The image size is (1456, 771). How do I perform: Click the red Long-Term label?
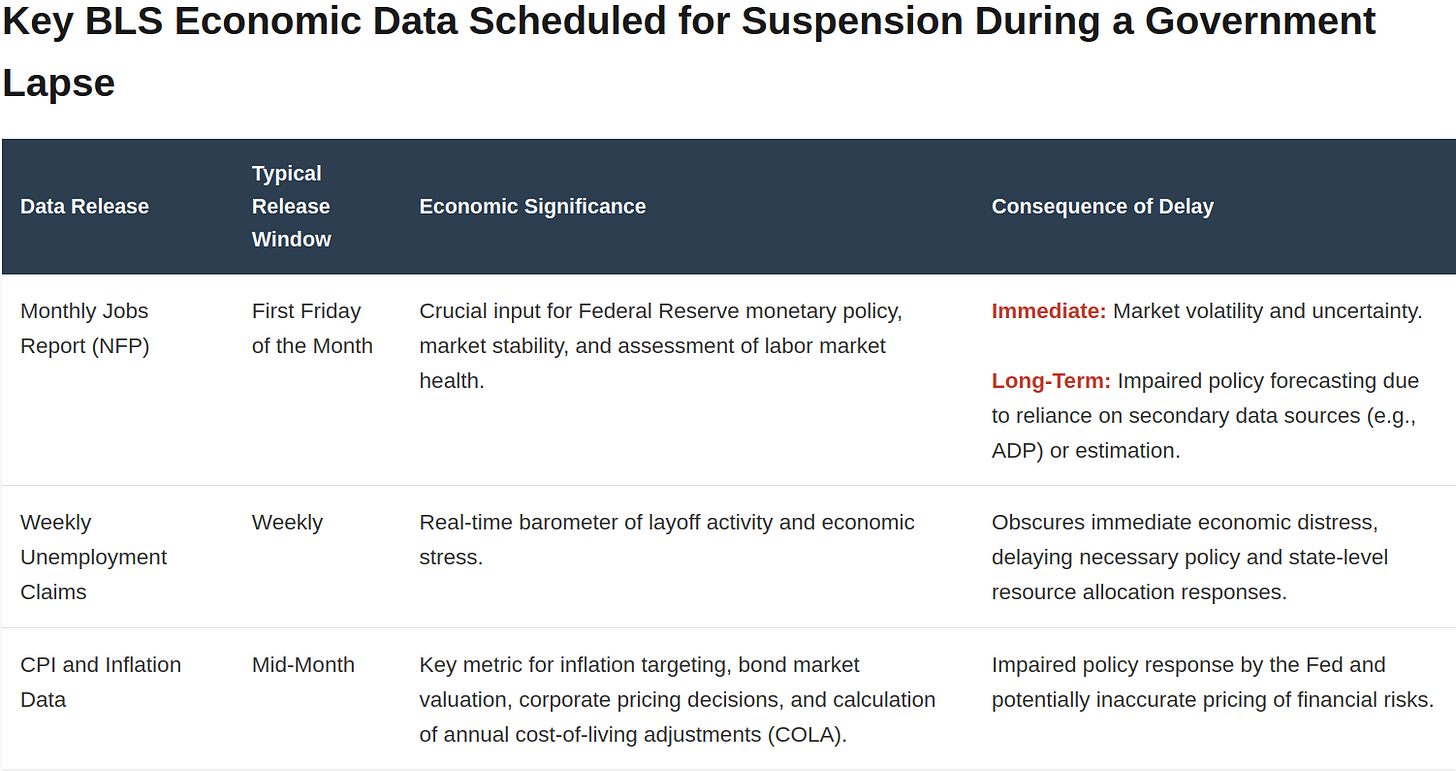point(1051,381)
